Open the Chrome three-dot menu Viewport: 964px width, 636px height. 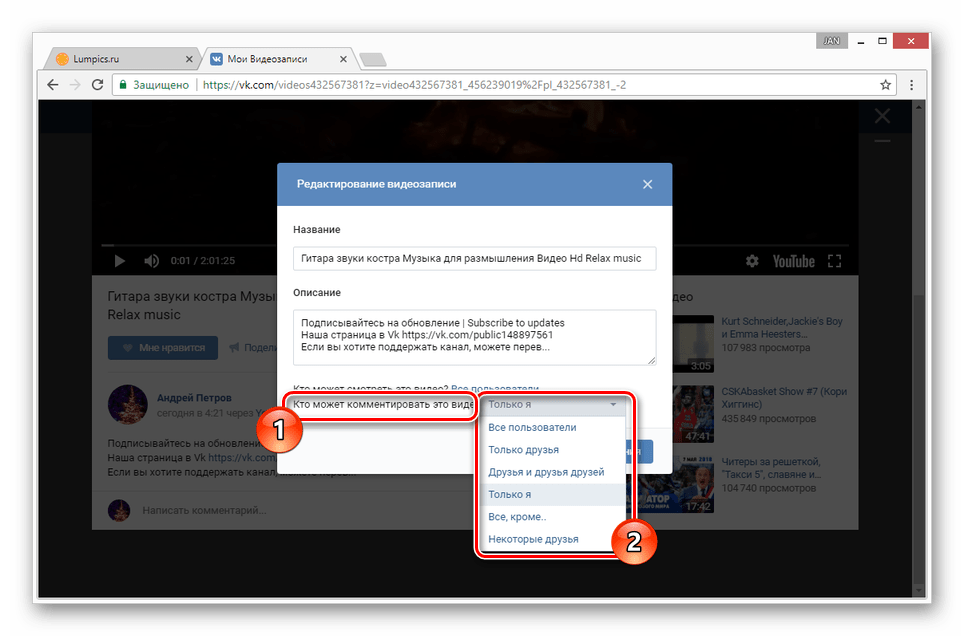[912, 85]
